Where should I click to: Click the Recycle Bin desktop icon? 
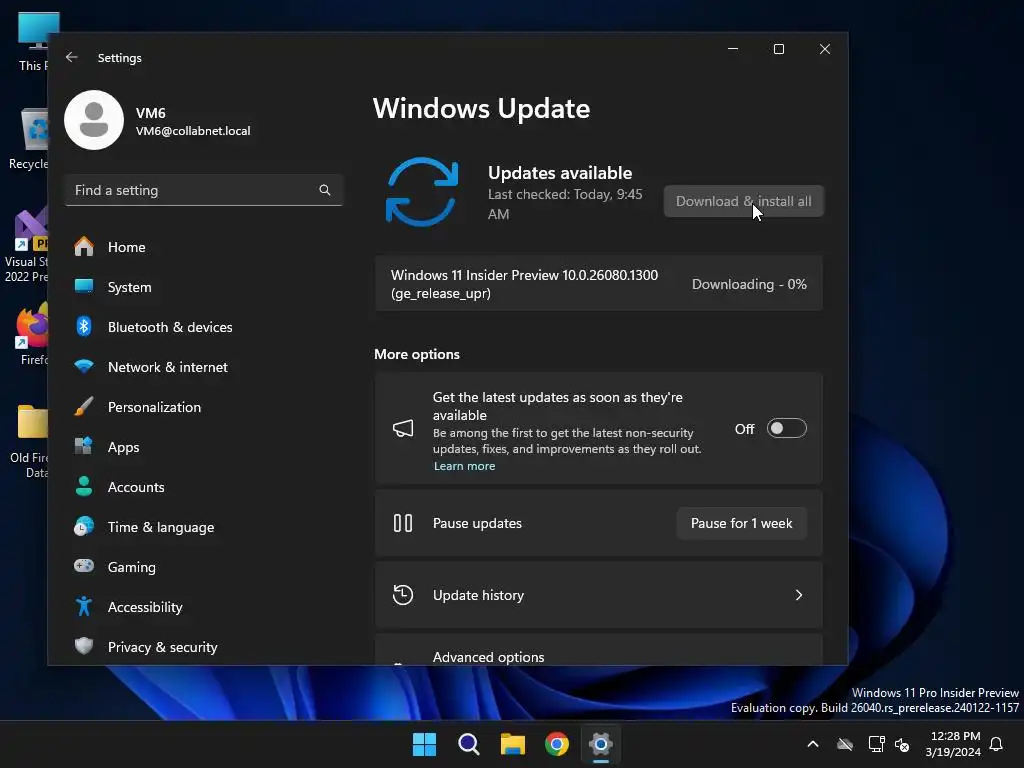[x=29, y=138]
